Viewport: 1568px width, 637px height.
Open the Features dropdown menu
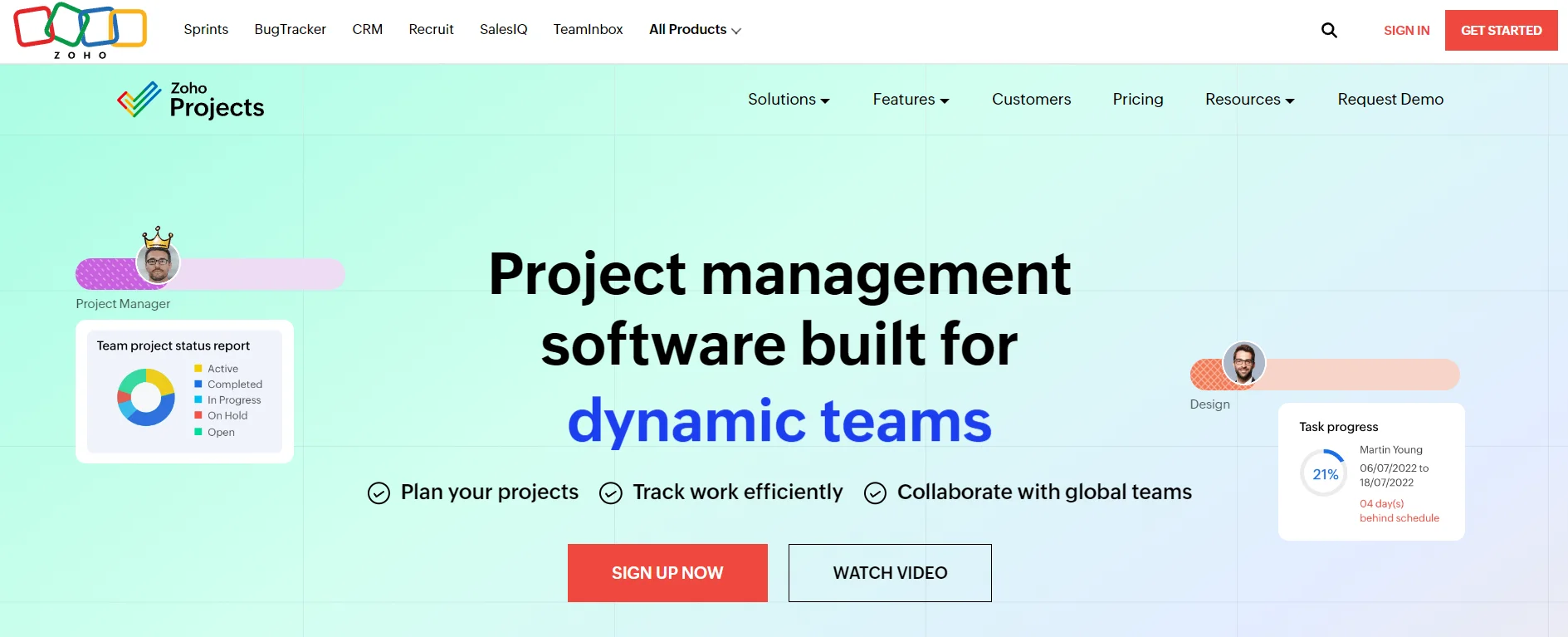pos(911,100)
